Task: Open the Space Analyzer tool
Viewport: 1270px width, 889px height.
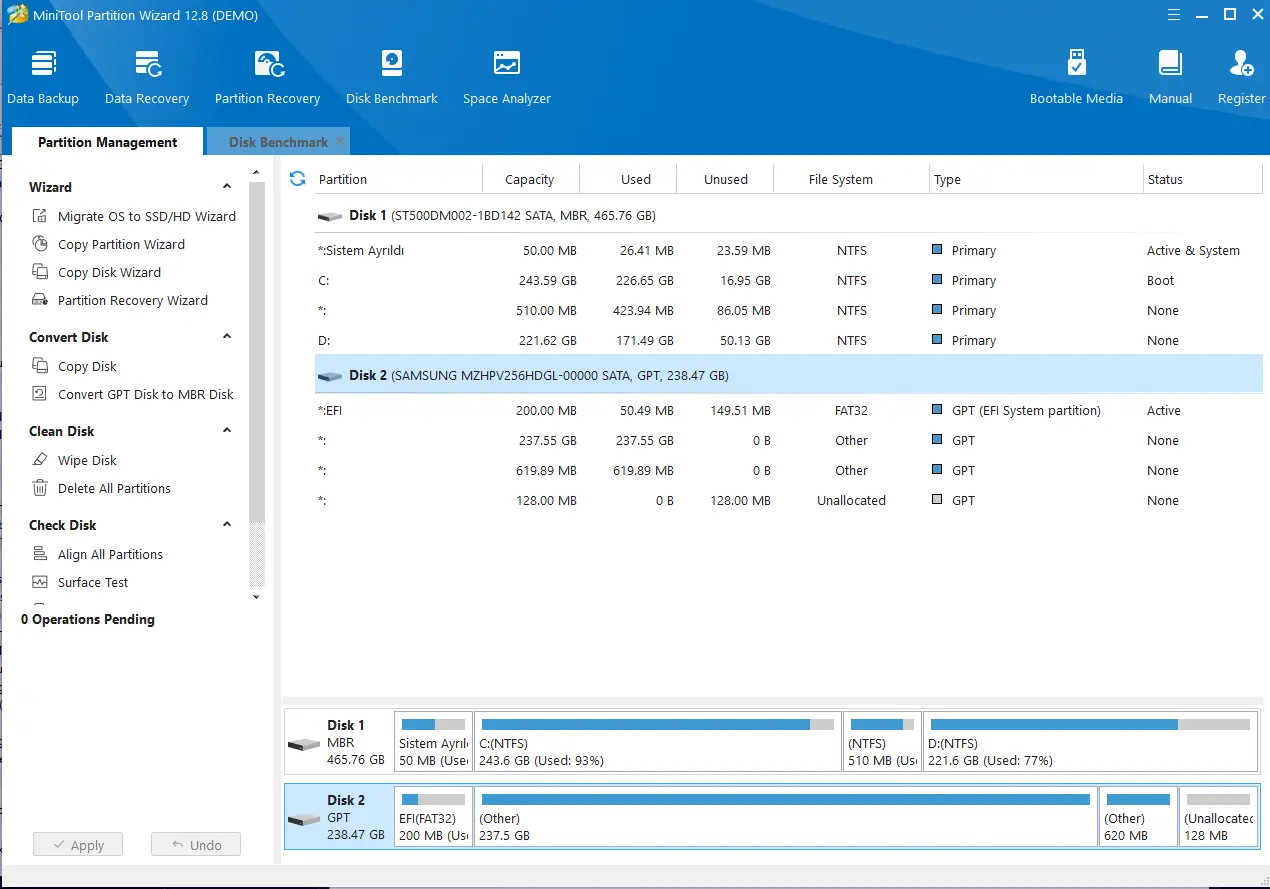Action: point(507,77)
